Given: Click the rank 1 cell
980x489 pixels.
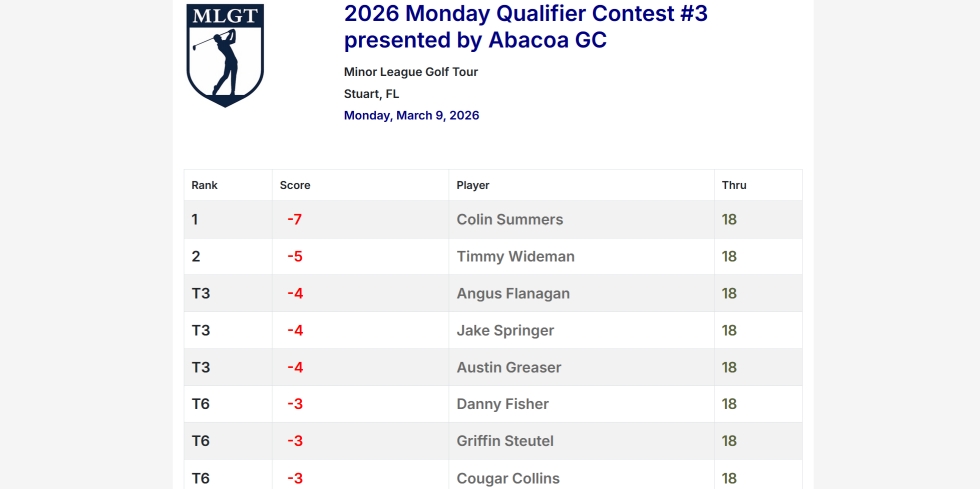Looking at the screenshot, I should pos(196,220).
